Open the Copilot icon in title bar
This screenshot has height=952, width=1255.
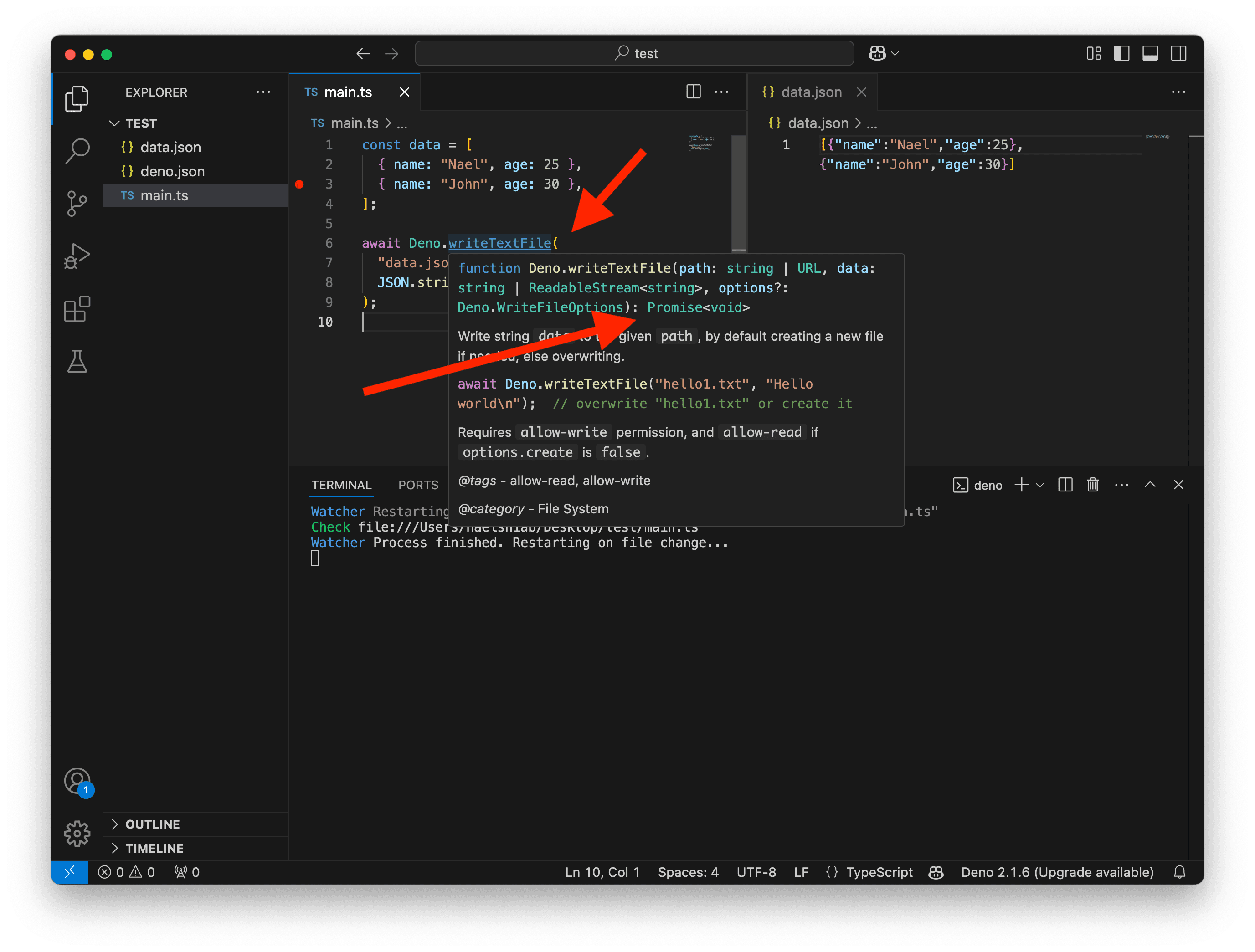coord(877,53)
